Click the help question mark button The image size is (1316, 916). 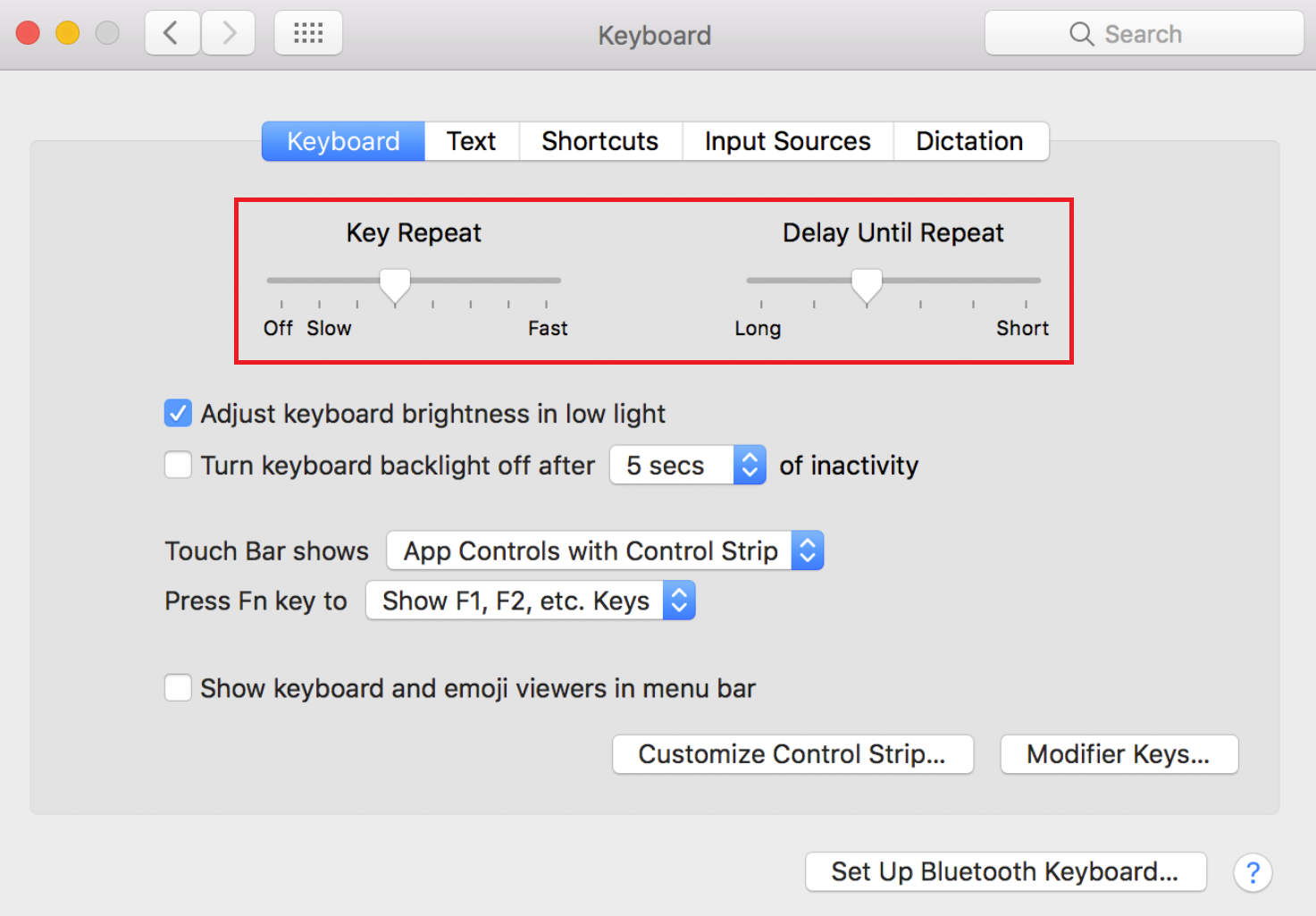[1253, 872]
